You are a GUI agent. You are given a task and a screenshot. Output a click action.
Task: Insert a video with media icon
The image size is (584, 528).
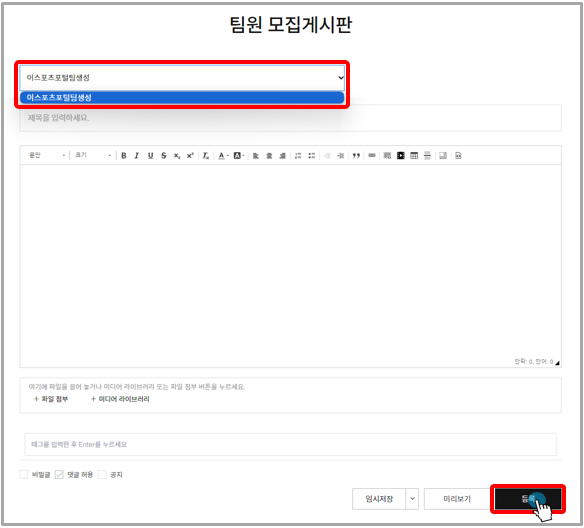(400, 156)
